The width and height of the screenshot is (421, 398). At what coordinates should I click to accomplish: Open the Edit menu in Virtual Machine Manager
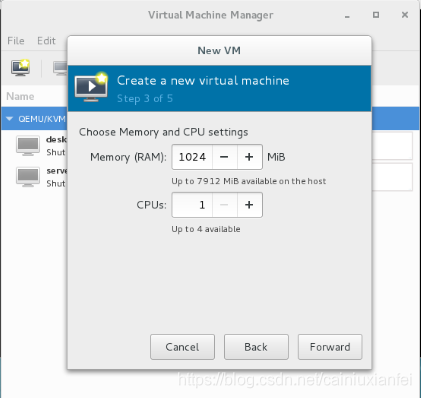[46, 41]
